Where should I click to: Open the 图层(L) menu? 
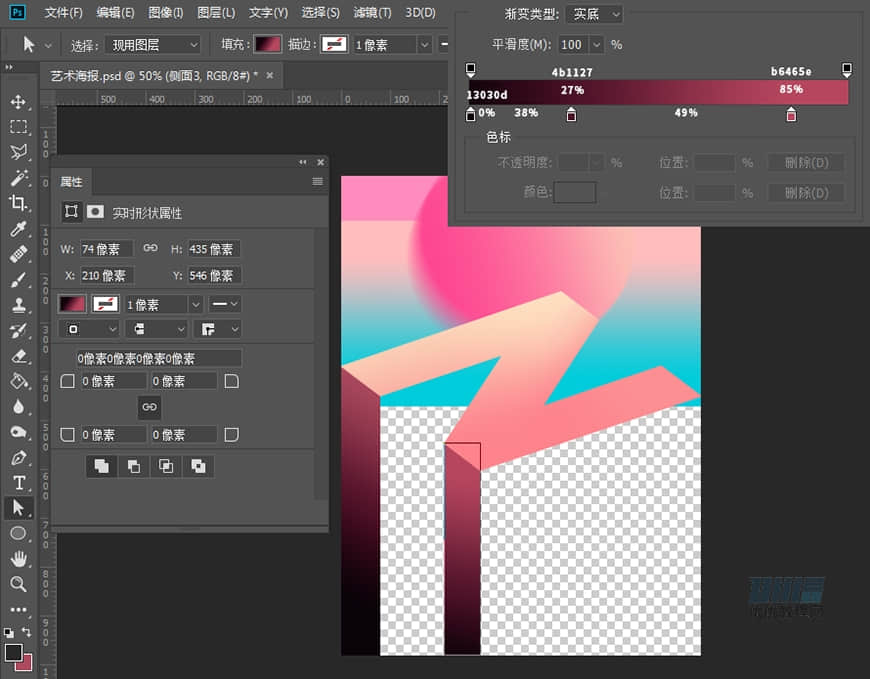216,13
